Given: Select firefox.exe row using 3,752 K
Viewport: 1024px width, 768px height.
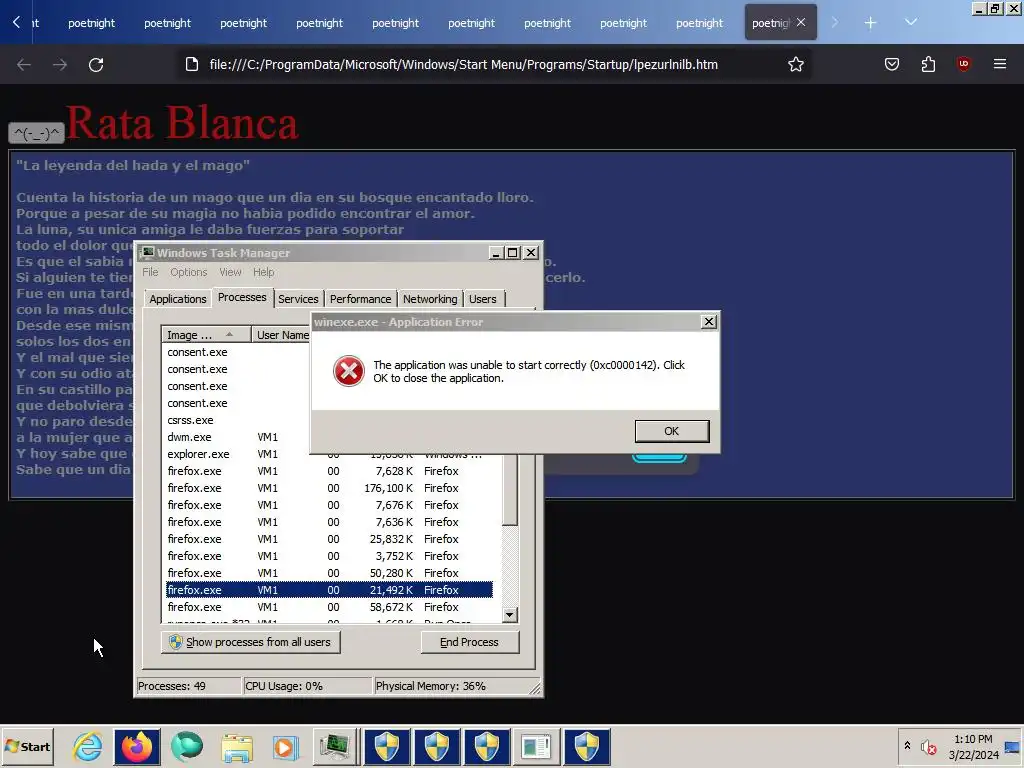Looking at the screenshot, I should click(x=329, y=556).
